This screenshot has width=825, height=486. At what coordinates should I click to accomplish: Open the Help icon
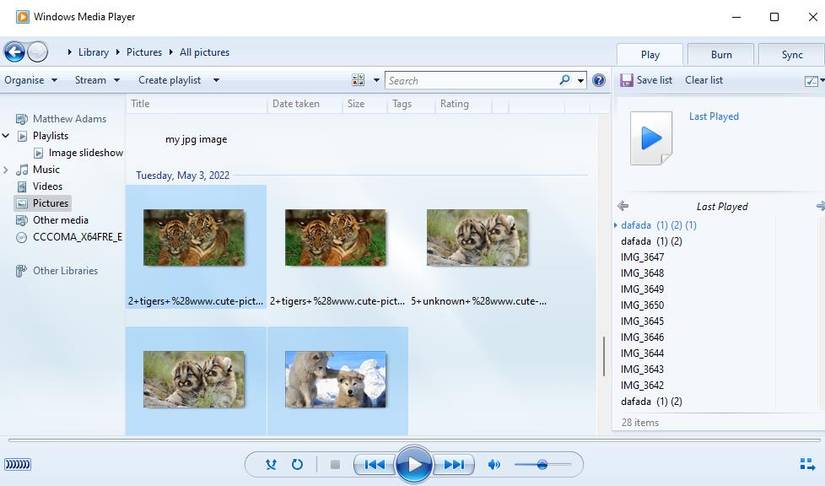[599, 80]
